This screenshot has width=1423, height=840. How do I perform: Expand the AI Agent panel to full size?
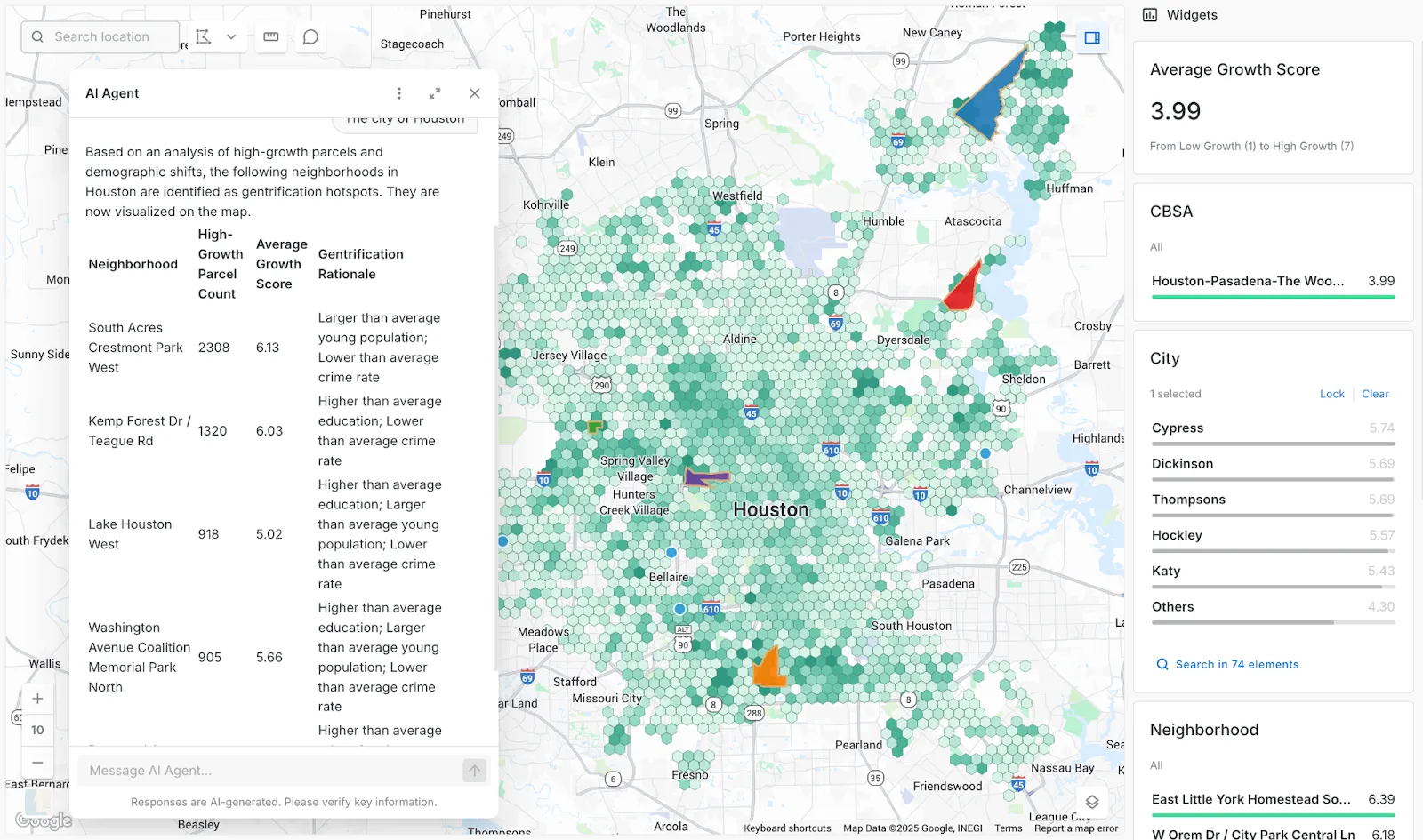(435, 92)
